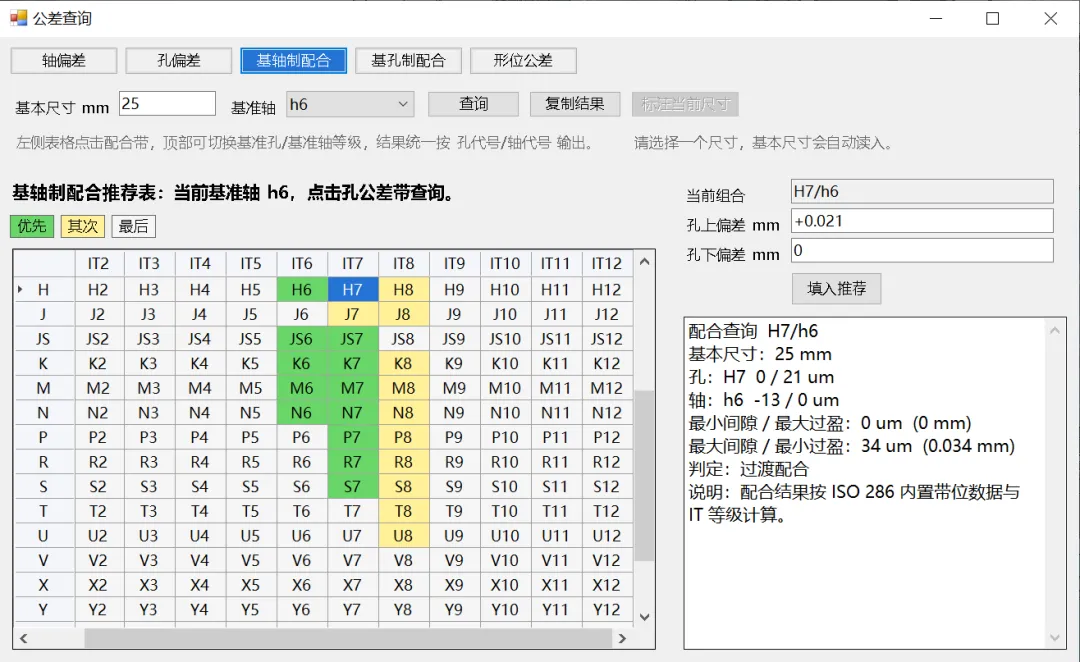1080x662 pixels.
Task: Click the 最后 legend swatch
Action: click(x=134, y=226)
